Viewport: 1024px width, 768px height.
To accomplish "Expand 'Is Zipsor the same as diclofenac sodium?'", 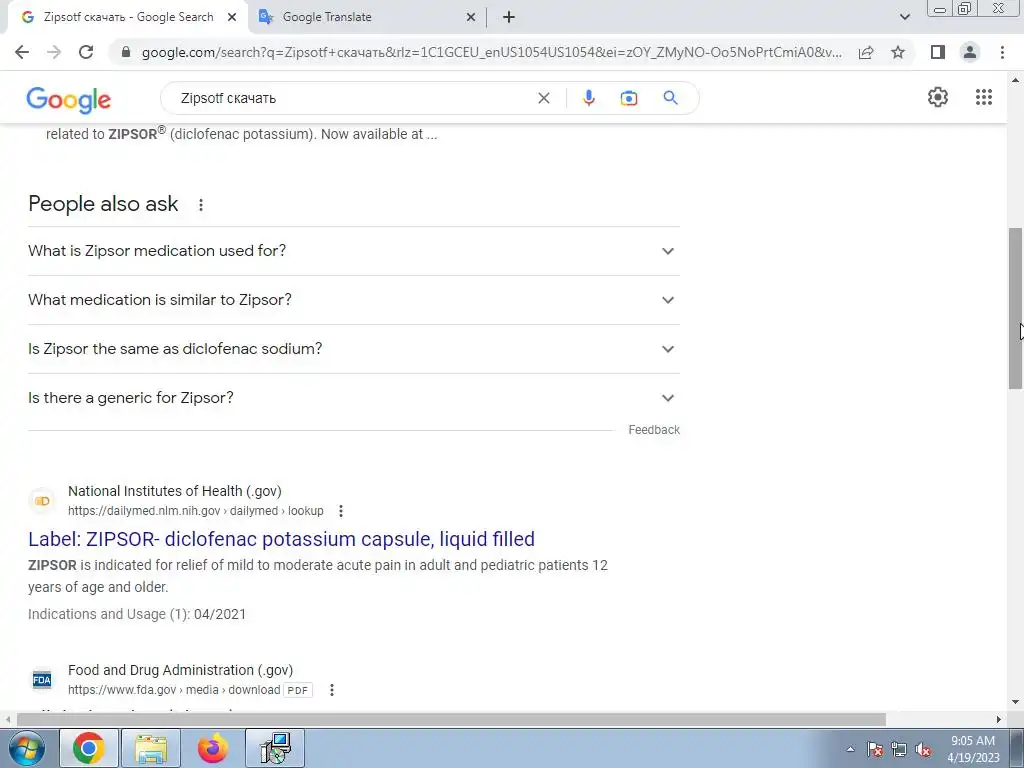I will (353, 349).
